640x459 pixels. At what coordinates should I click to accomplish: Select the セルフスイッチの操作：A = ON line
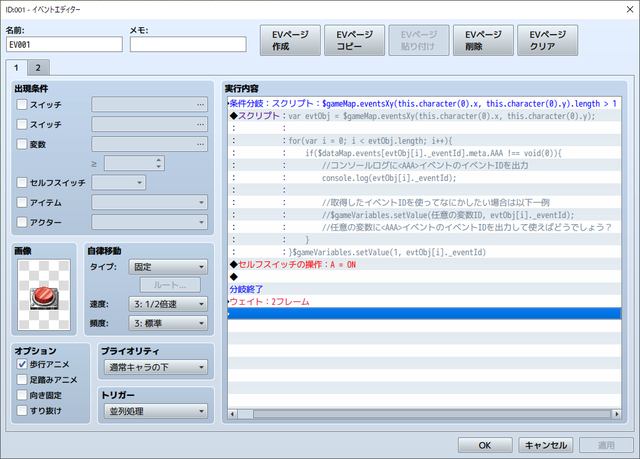tap(424, 264)
